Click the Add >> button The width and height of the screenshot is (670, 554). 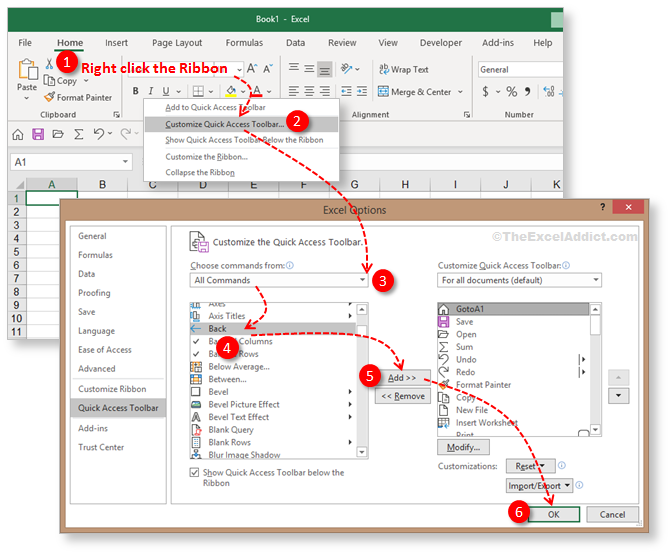(403, 378)
